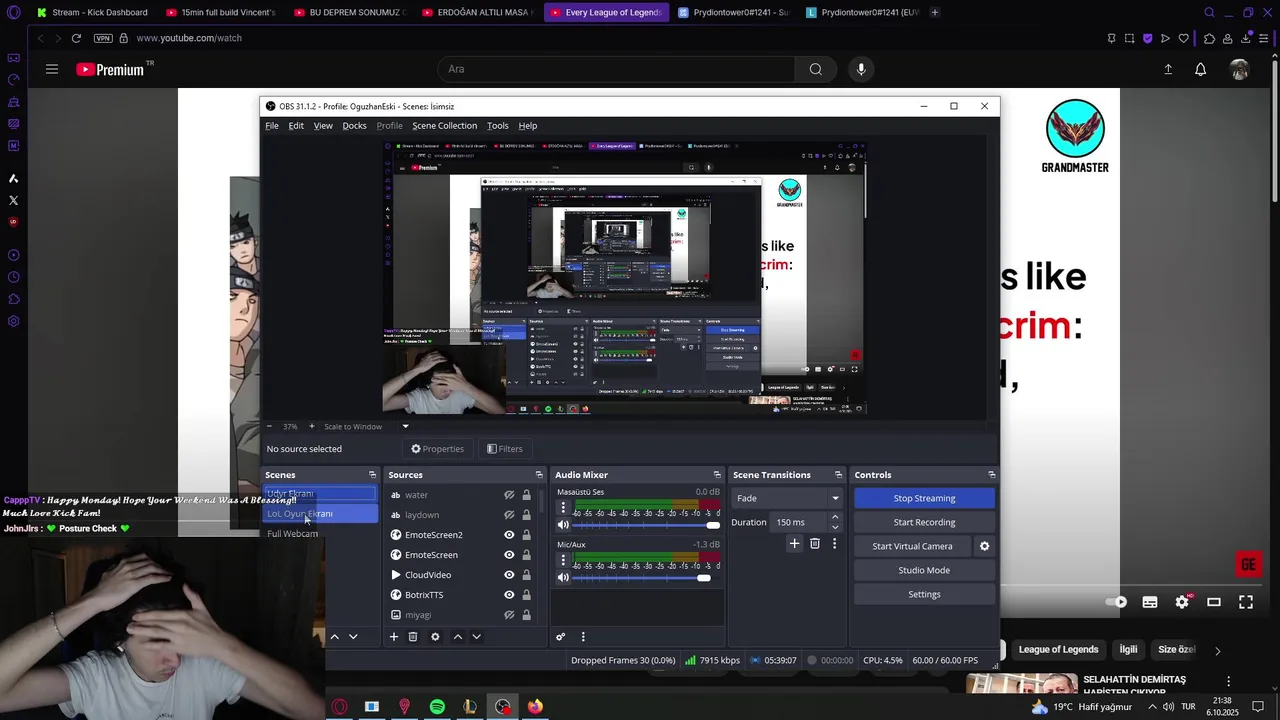
Task: Move scene up in Scenes dock
Action: point(335,637)
